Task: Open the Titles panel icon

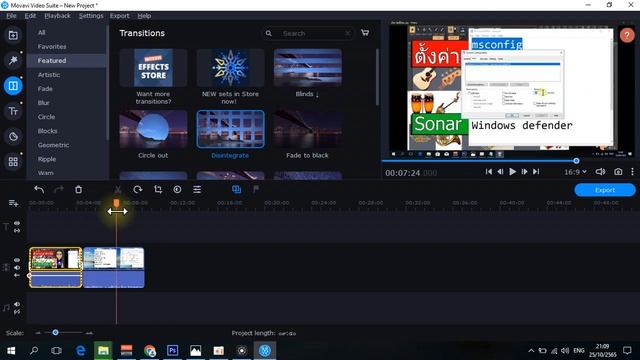Action: 13,111
